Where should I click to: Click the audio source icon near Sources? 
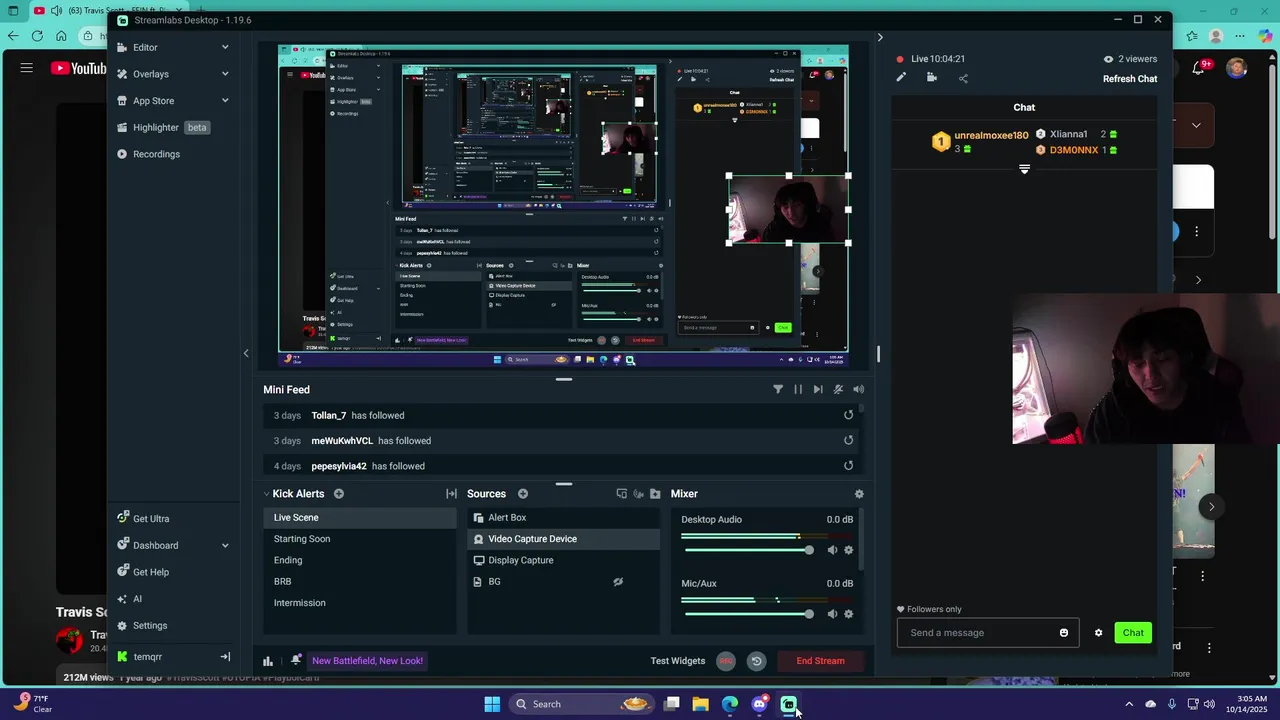(x=639, y=494)
